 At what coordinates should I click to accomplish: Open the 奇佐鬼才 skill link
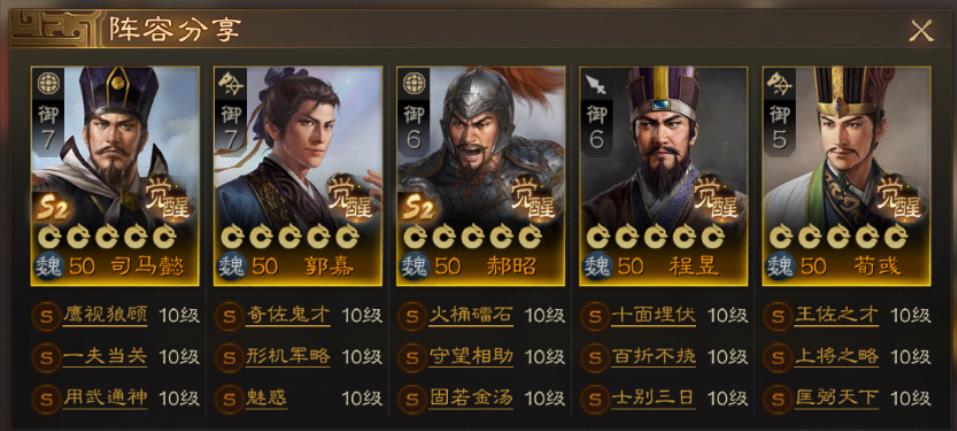point(287,315)
